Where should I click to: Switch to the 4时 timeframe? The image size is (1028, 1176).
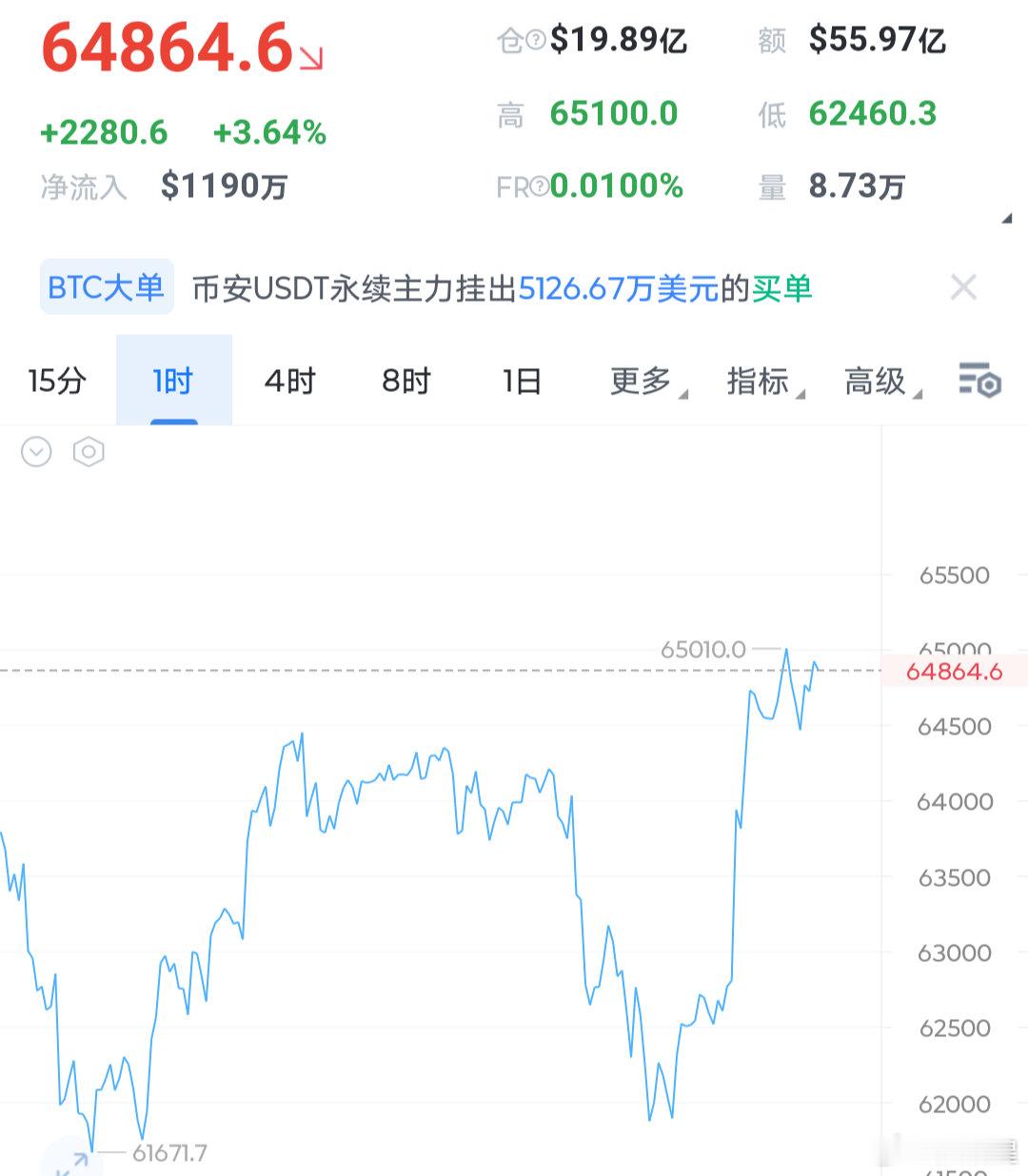(289, 381)
